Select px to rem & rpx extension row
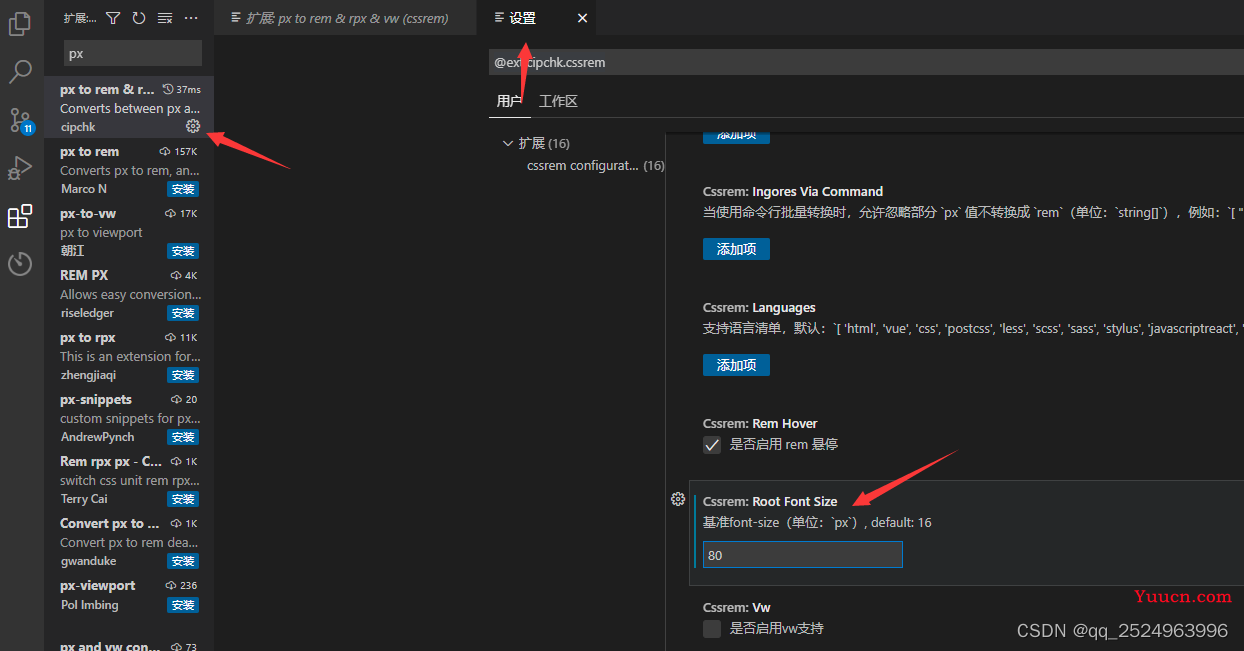Screen dimensions: 1244x651 coord(129,107)
